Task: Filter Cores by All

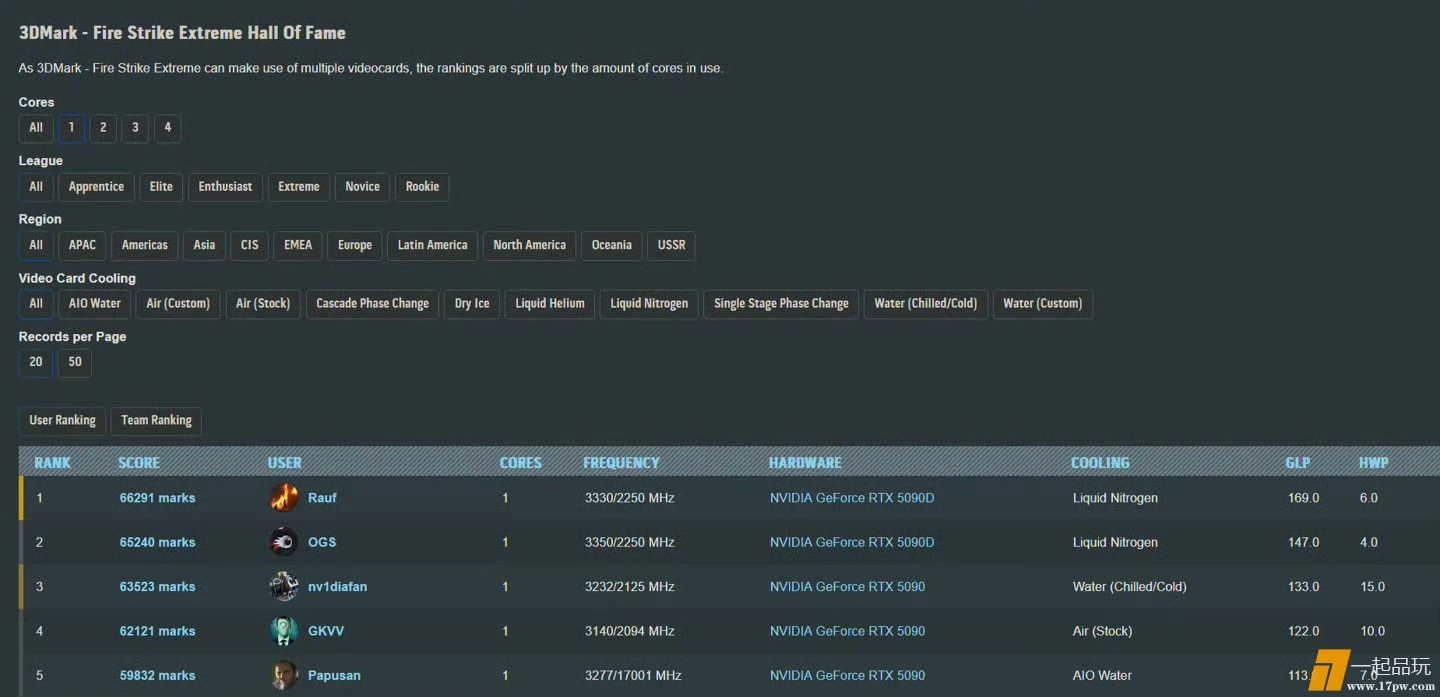Action: tap(36, 128)
